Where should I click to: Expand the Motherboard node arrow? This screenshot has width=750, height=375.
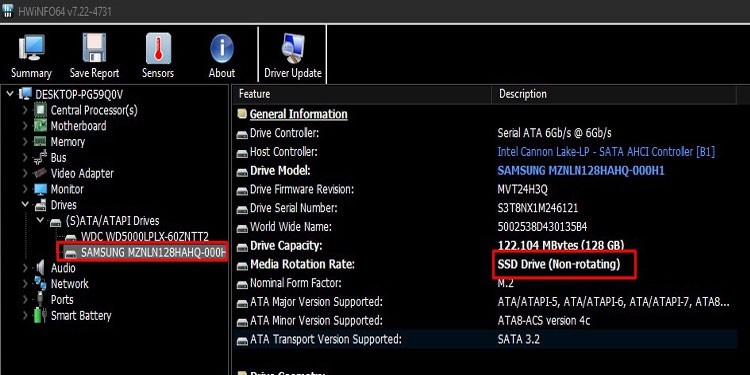click(x=25, y=126)
